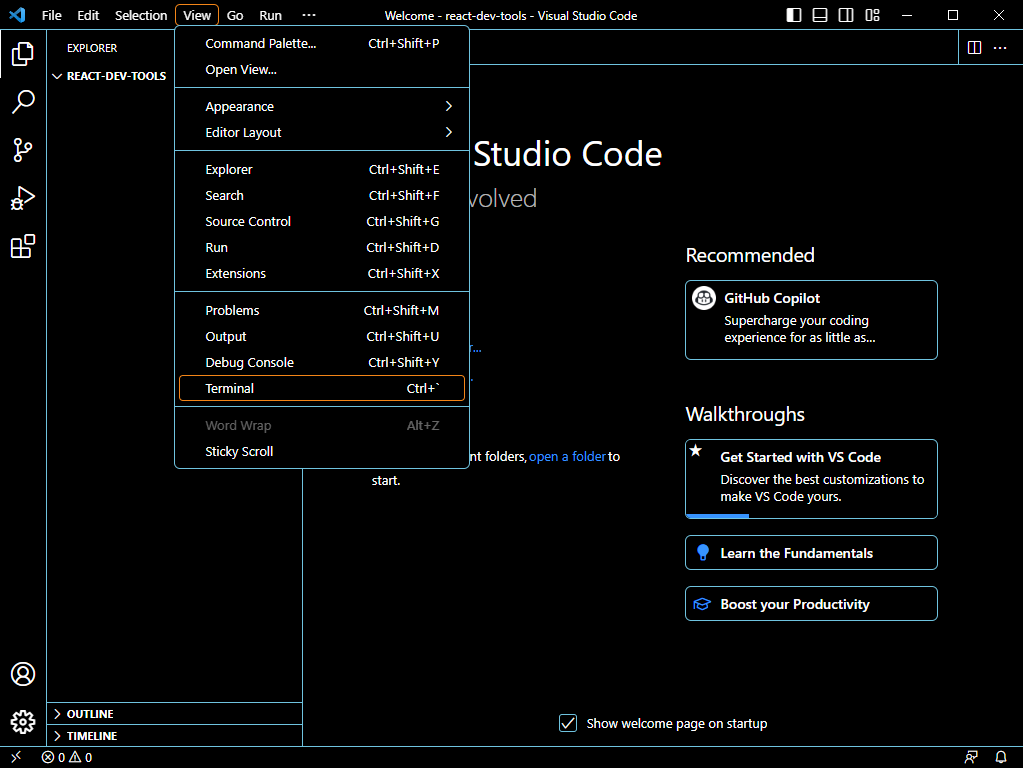Open Output from the View menu
Viewport: 1023px width, 768px height.
pyautogui.click(x=322, y=337)
